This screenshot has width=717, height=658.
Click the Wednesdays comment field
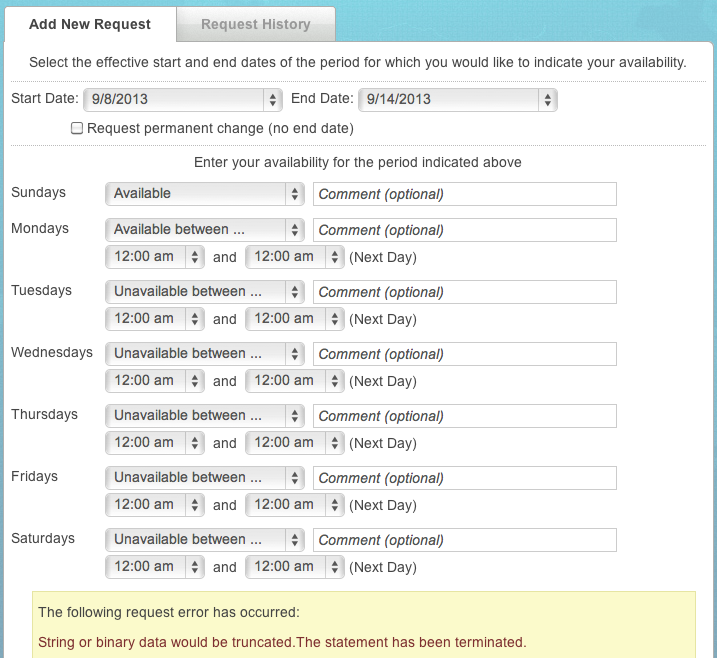(465, 354)
